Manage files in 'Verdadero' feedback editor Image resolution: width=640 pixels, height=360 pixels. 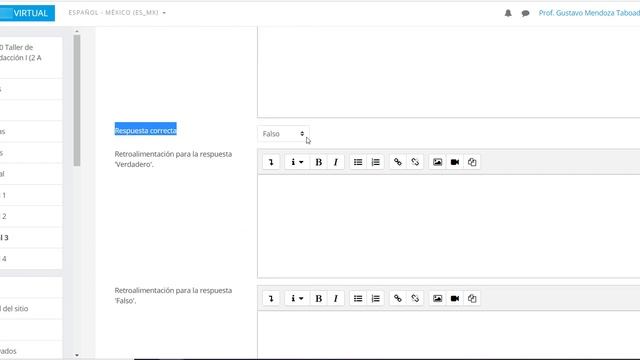472,162
